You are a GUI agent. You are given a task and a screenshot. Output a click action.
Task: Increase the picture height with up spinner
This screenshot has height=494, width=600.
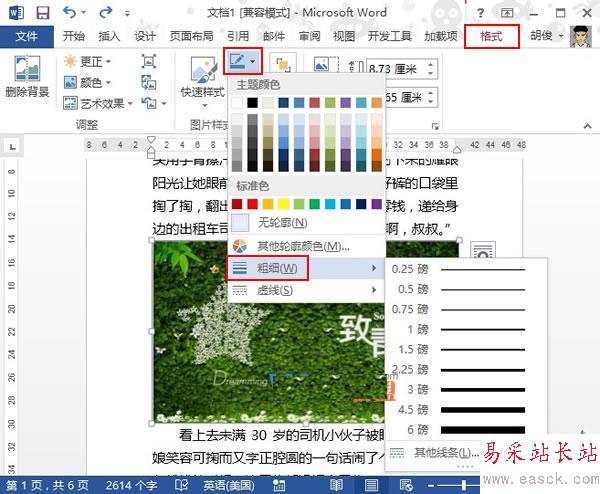click(431, 64)
